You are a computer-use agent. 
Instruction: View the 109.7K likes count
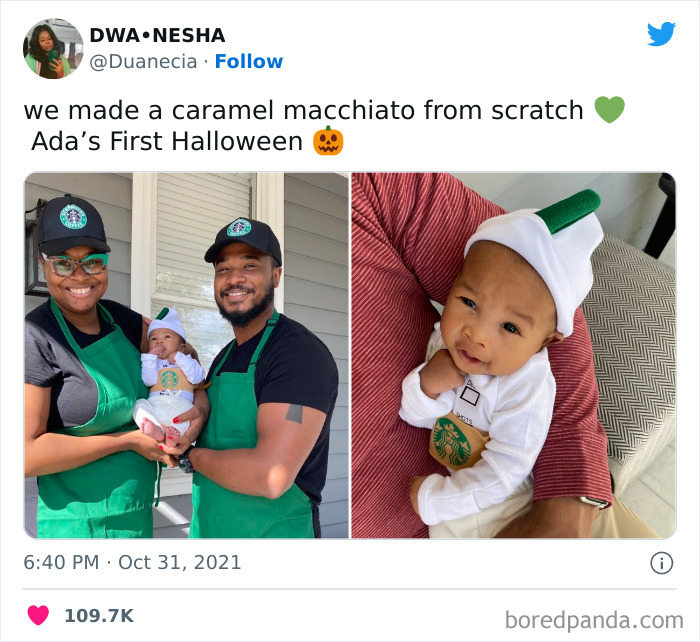(99, 616)
